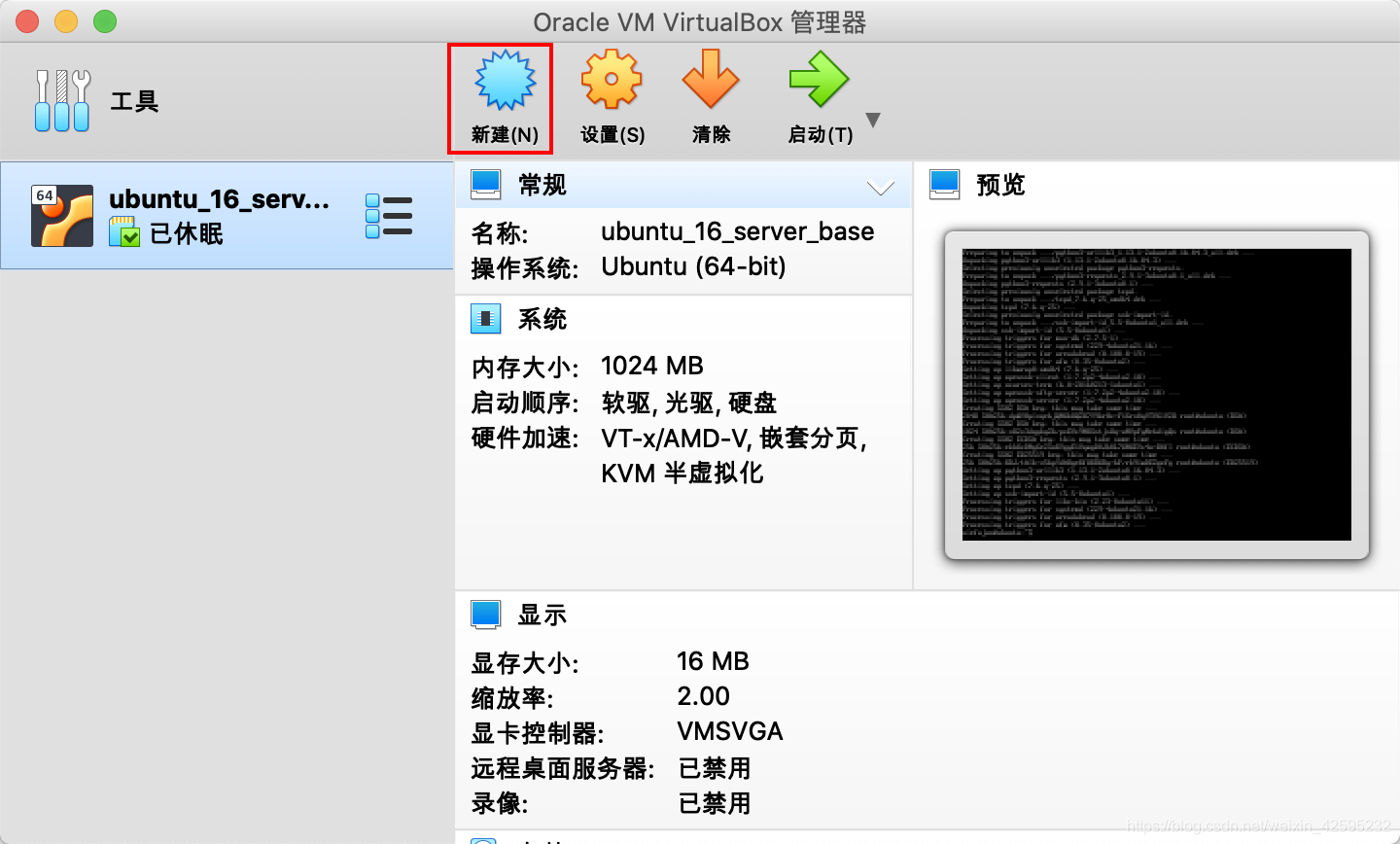Screen dimensions: 1400x844
Task: Click the 显卡控制器 label
Action: tap(538, 733)
